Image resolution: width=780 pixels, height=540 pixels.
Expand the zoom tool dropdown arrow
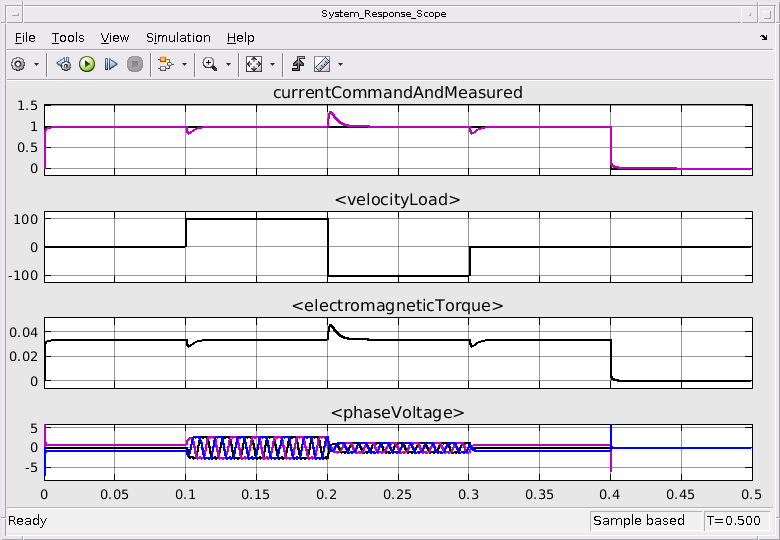228,64
